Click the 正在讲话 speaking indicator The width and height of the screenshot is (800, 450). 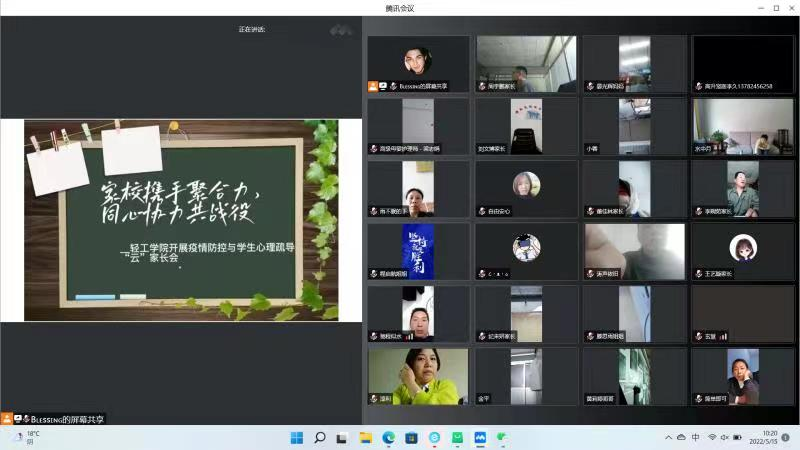[252, 29]
